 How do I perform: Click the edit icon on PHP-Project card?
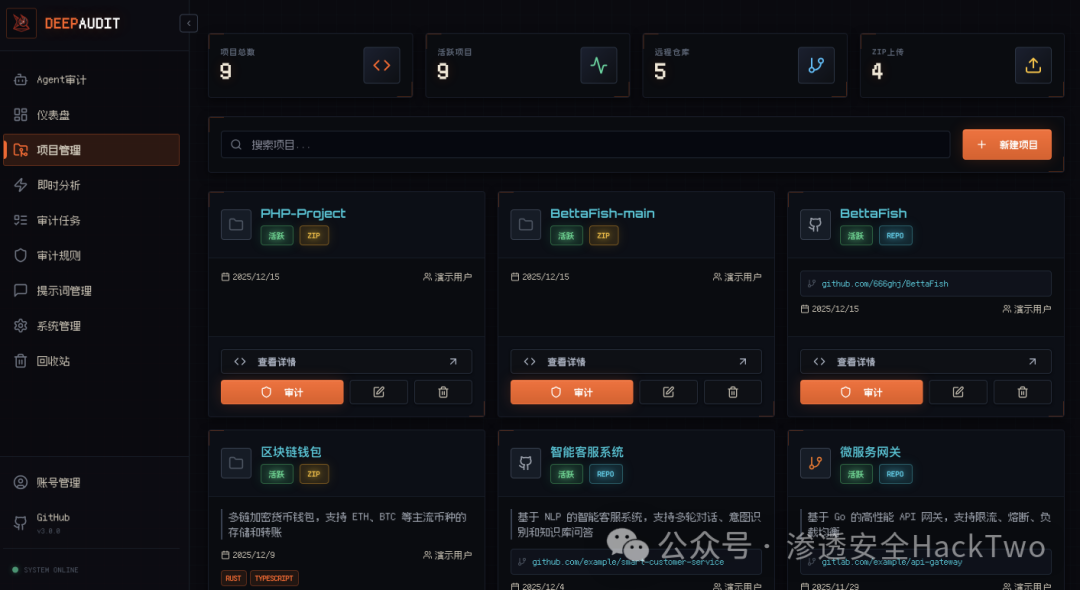click(378, 391)
